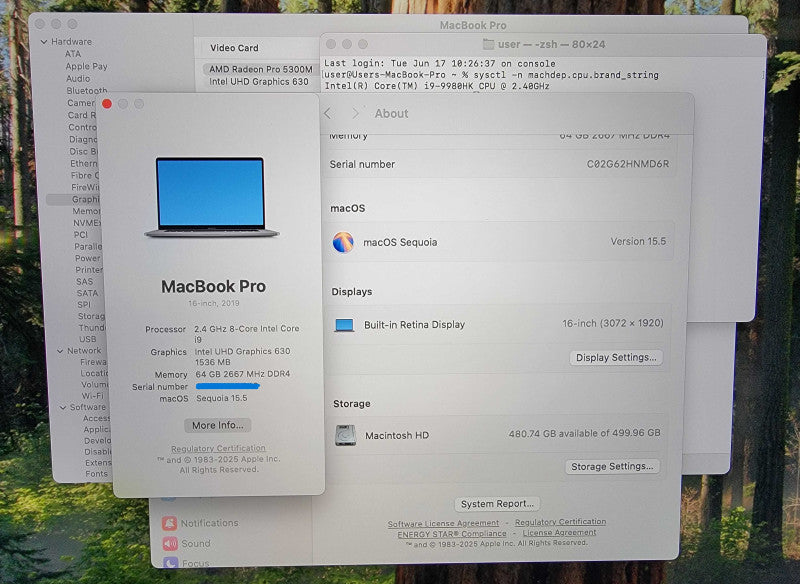Select Sound in Settings sidebar
Image resolution: width=800 pixels, height=584 pixels.
coord(195,544)
